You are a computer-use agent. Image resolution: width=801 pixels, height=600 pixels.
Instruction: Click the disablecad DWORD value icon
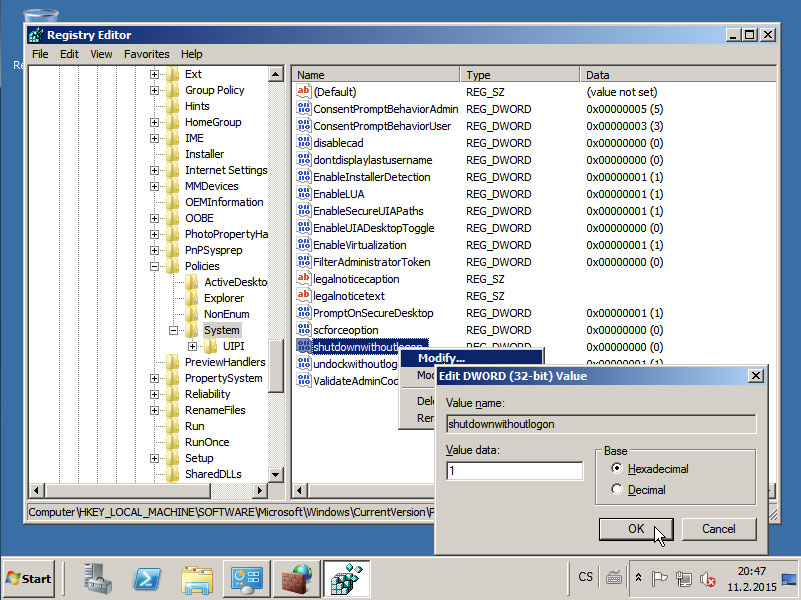[x=304, y=143]
